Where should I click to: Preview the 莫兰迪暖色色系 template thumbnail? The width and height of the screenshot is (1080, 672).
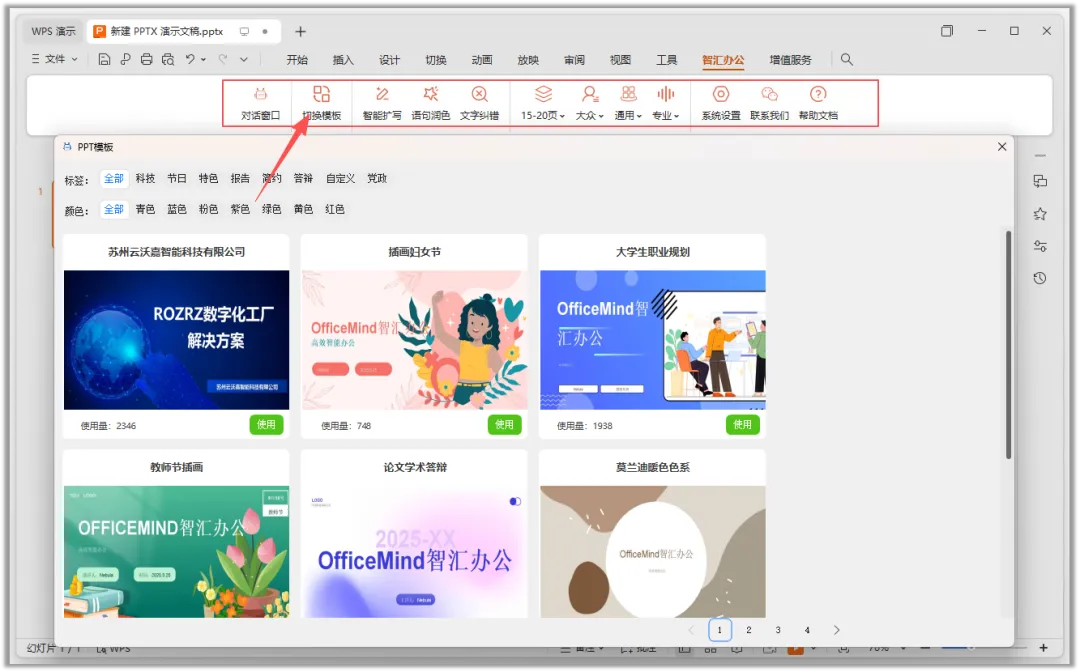pyautogui.click(x=652, y=552)
